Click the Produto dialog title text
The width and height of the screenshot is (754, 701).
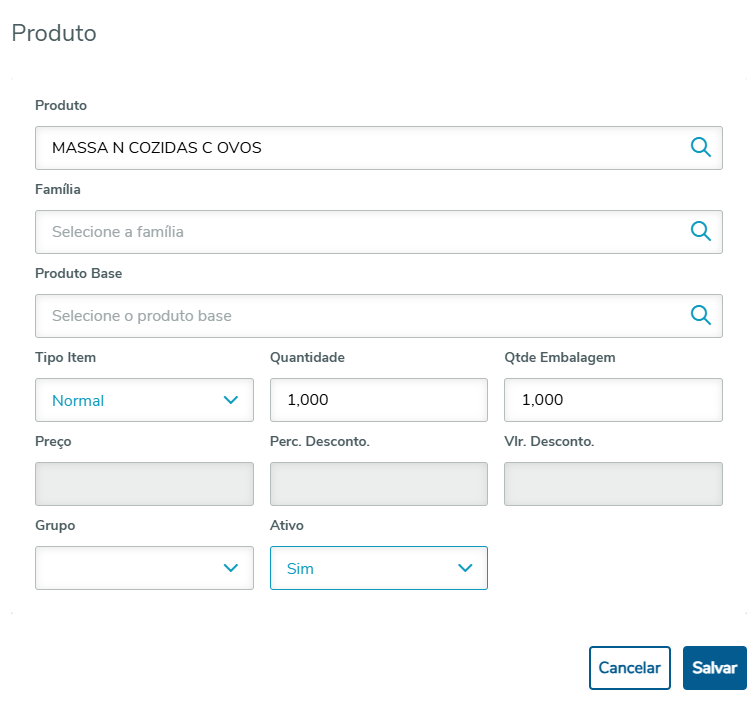54,33
